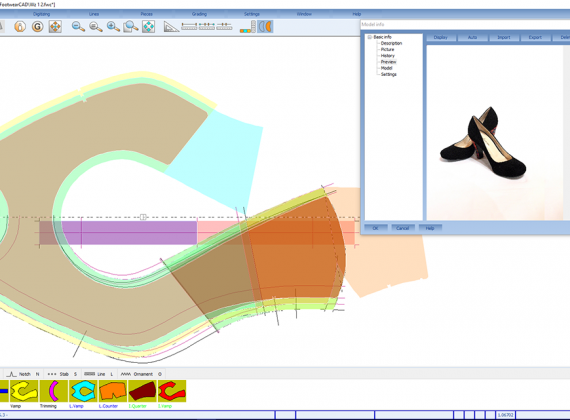Open the Grading menu

click(199, 14)
